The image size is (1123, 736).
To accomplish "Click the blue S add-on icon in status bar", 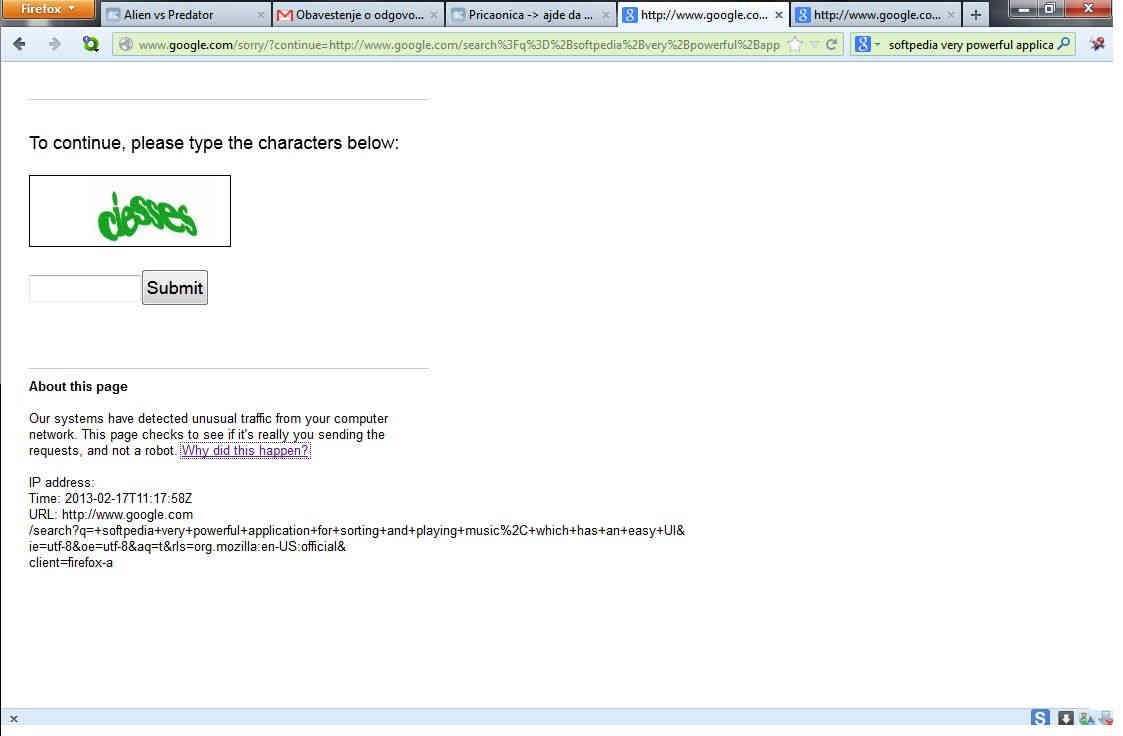I will click(1040, 717).
